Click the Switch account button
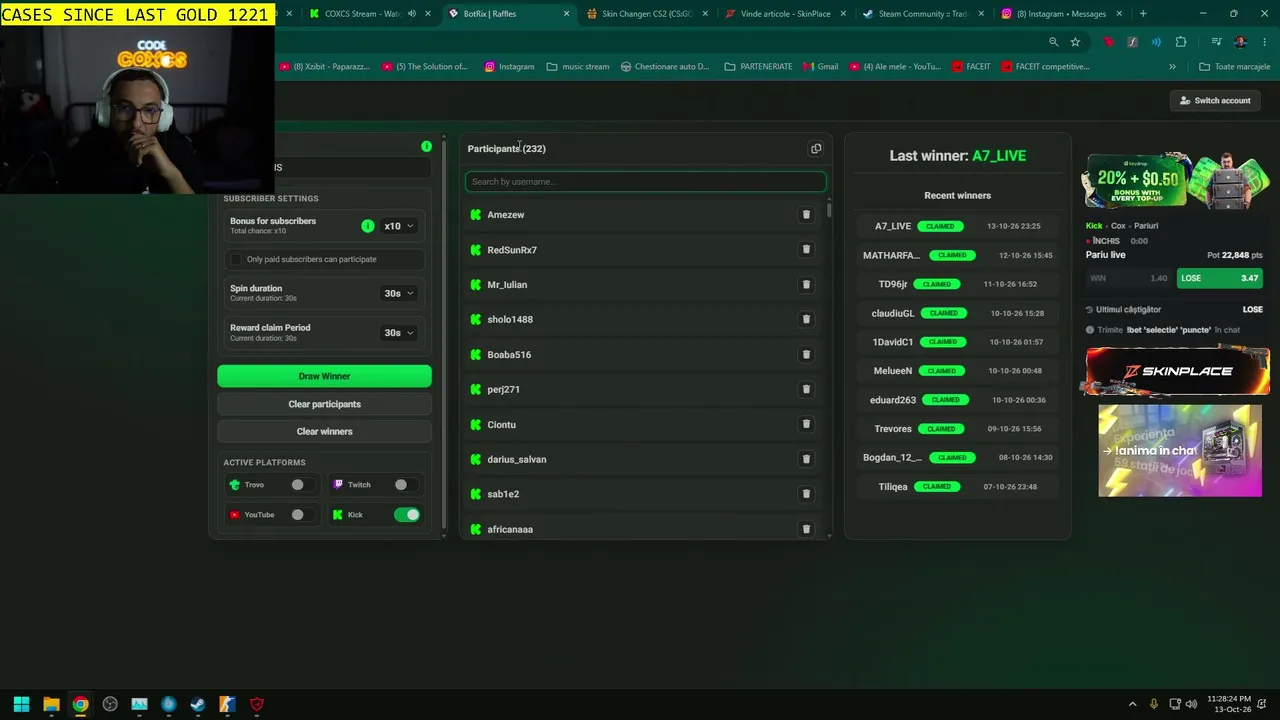 [1214, 101]
